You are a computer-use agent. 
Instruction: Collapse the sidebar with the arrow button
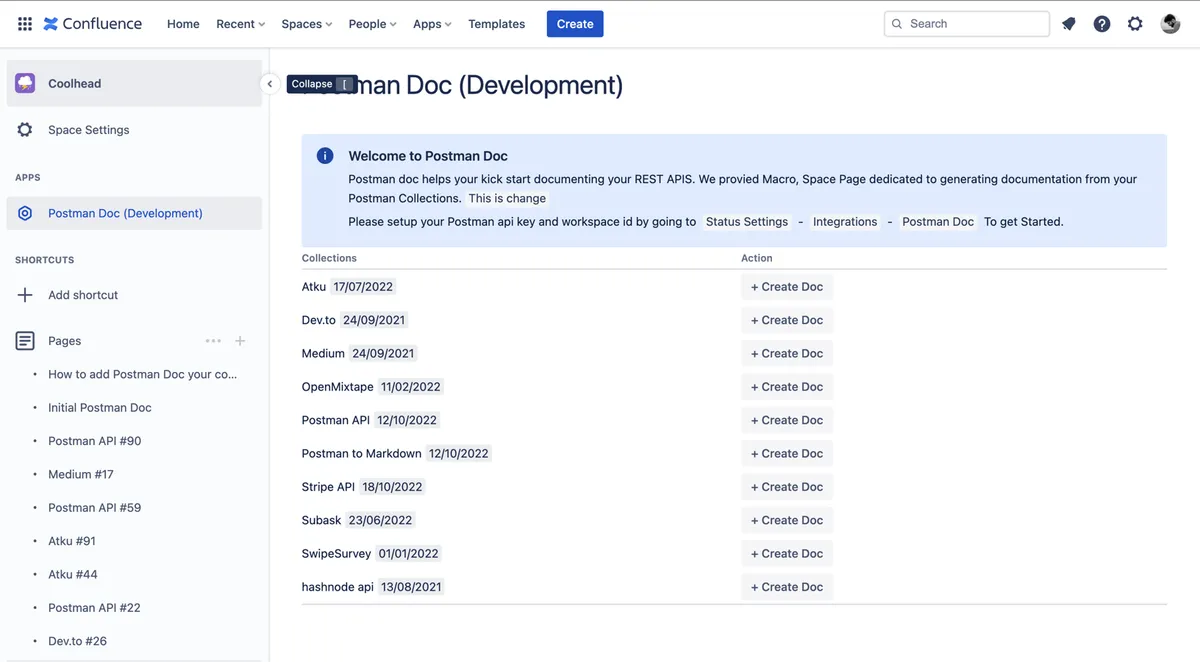(x=269, y=84)
